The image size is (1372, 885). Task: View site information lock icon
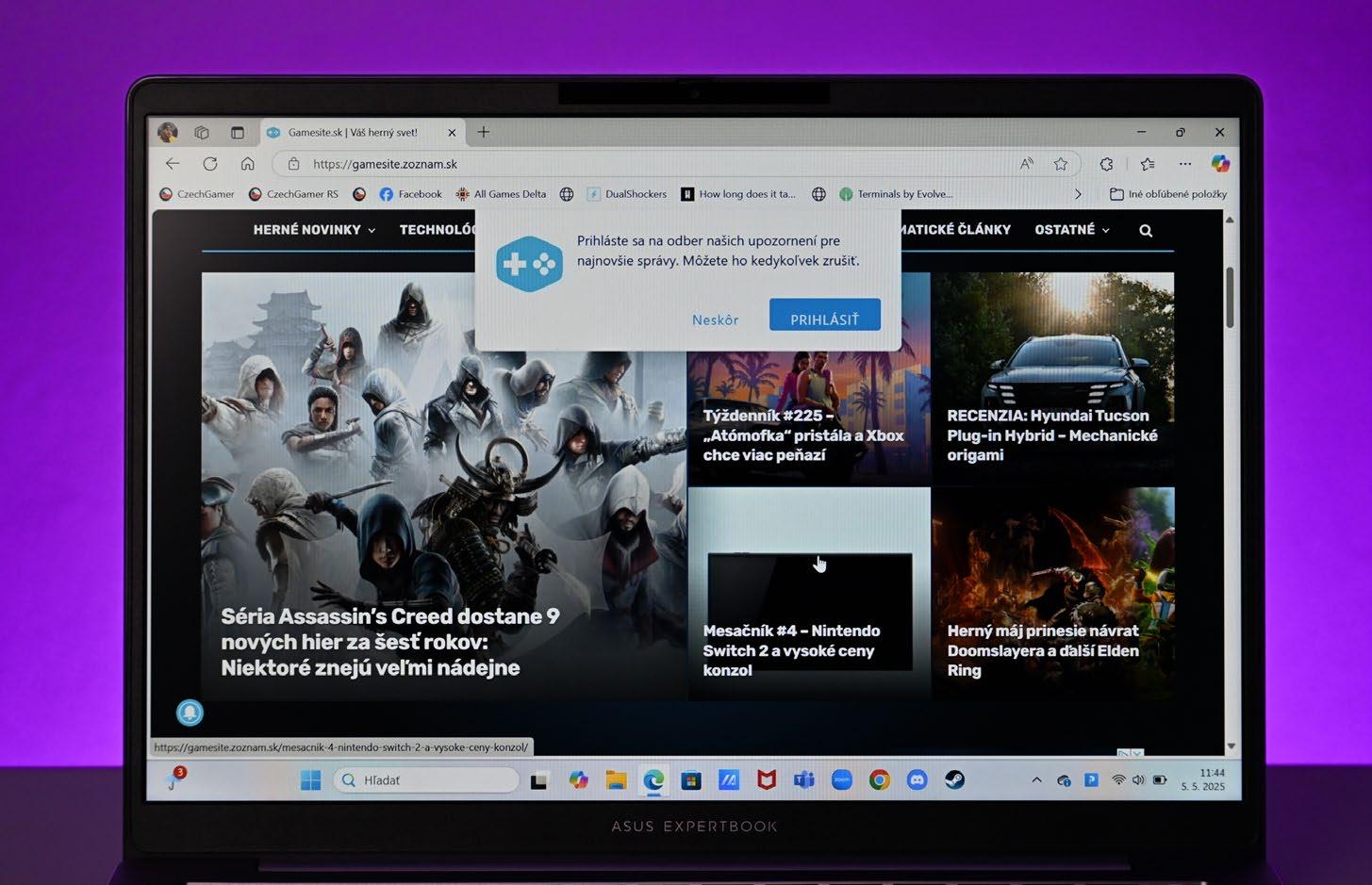click(293, 164)
